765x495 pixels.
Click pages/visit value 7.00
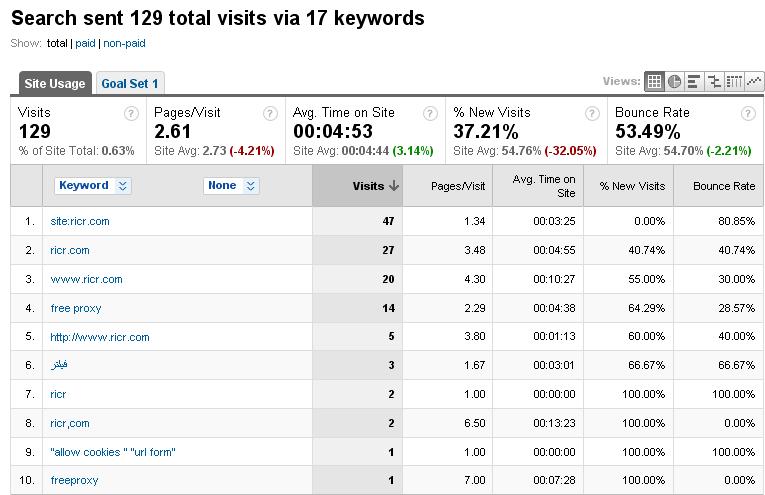(x=475, y=480)
